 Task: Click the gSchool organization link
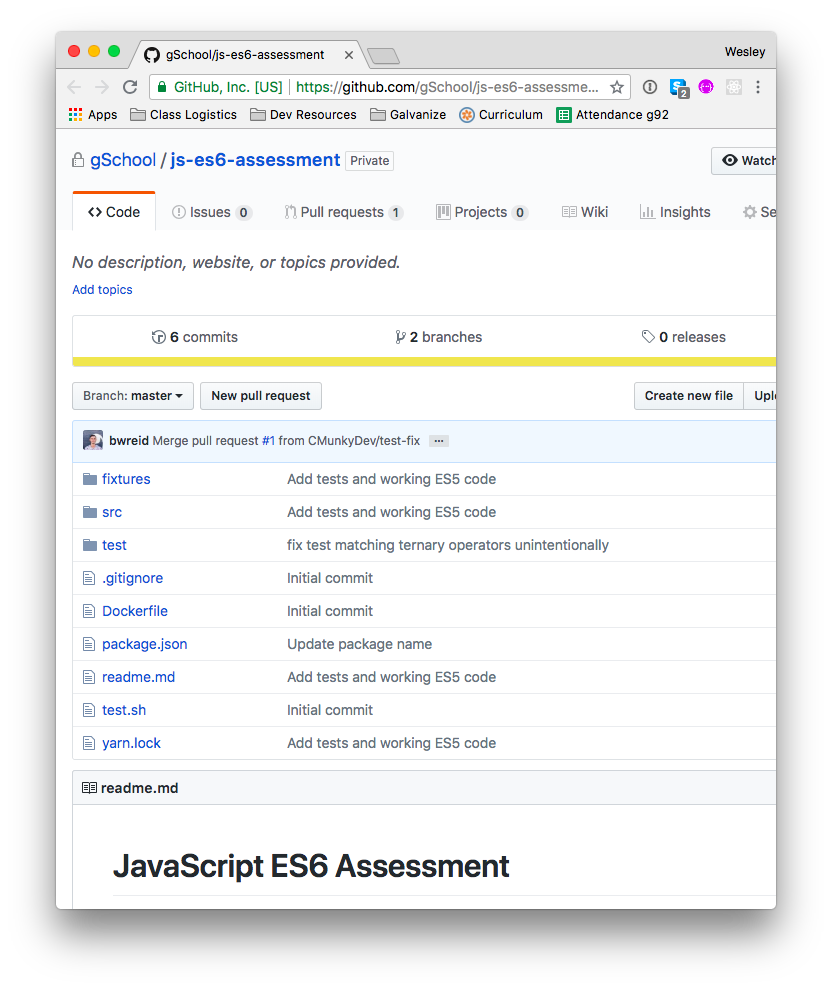pos(123,160)
